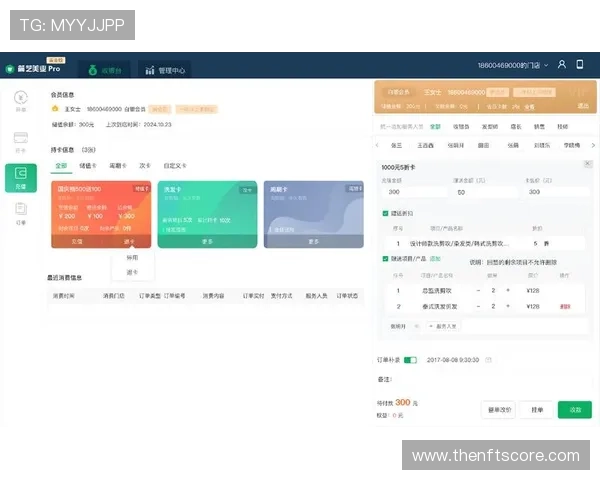This screenshot has width=600, height=480.
Task: Click the 充值金额 input showing 300
Action: click(x=414, y=192)
